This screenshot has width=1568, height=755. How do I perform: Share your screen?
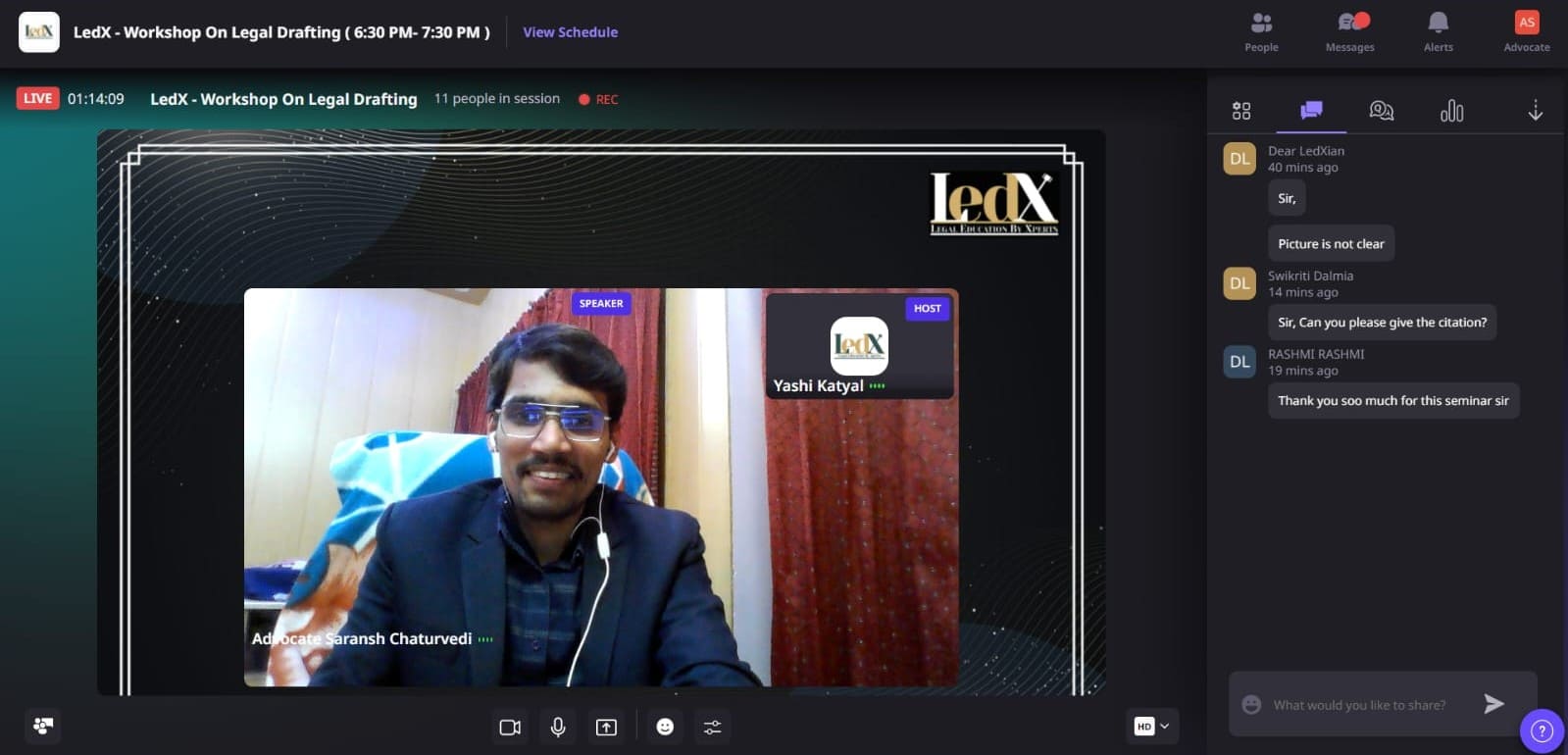(x=606, y=727)
